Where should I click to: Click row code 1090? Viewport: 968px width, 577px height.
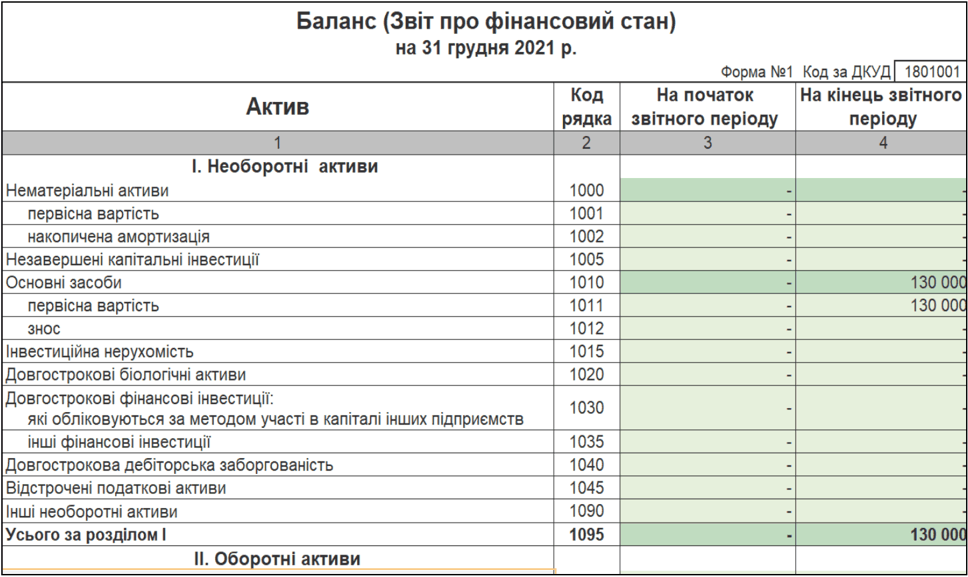point(586,511)
